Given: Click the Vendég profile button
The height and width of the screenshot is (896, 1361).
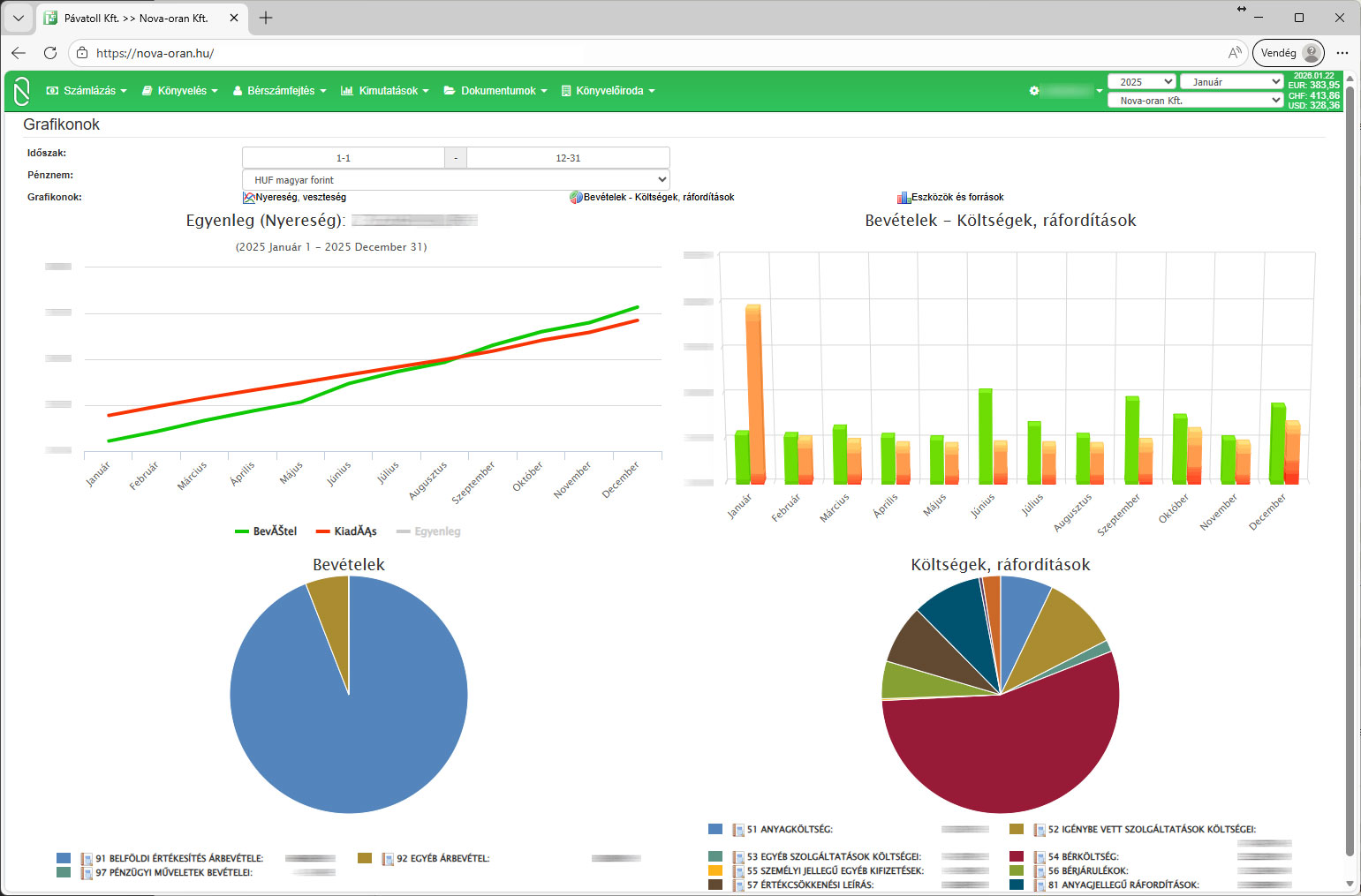Looking at the screenshot, I should [x=1288, y=53].
